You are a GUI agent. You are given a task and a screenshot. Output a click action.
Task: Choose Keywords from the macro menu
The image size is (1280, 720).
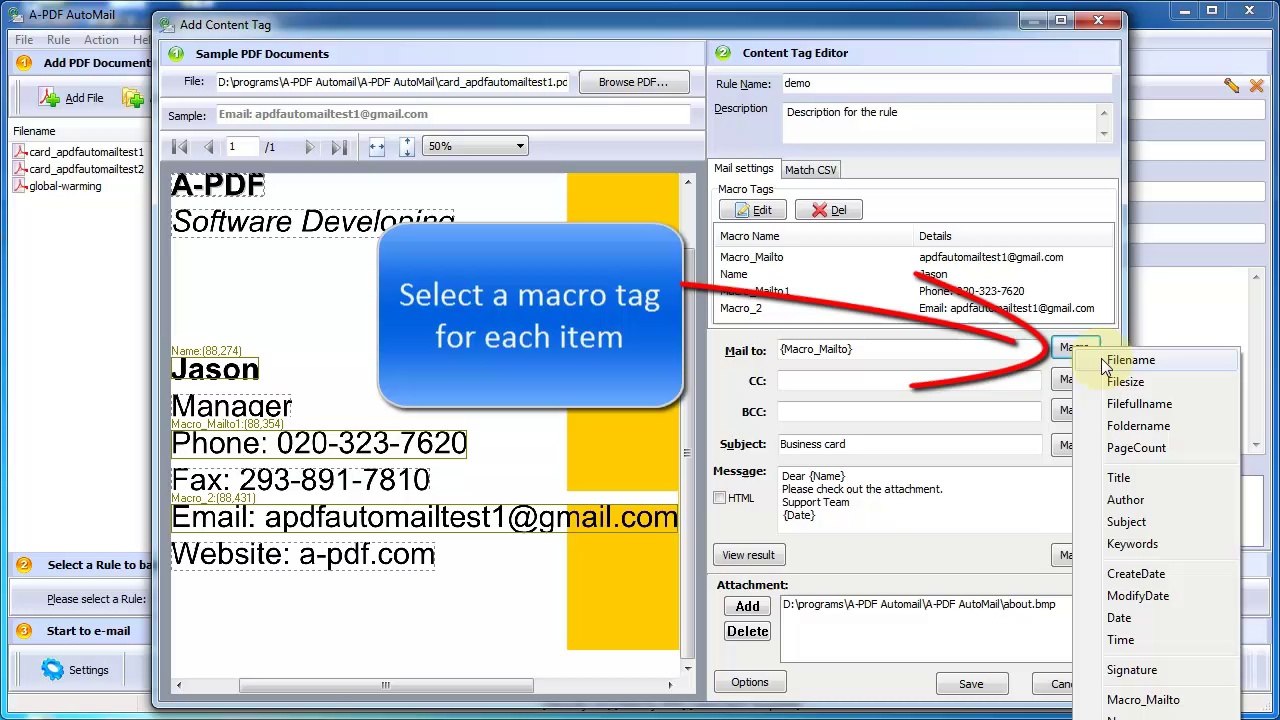1156,544
